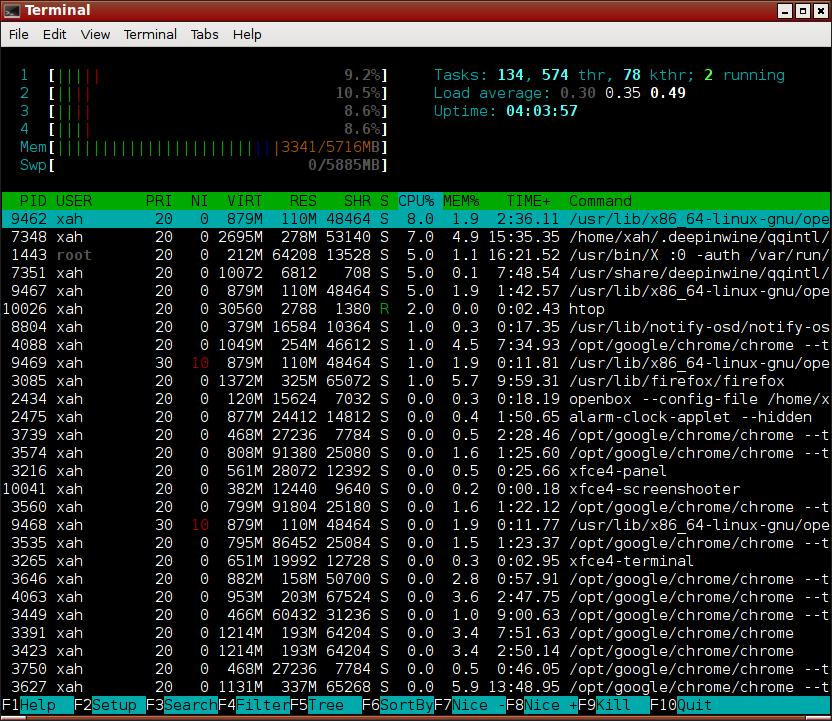Click F2 Setup in htop footer
Image resolution: width=832 pixels, height=721 pixels.
pos(110,705)
